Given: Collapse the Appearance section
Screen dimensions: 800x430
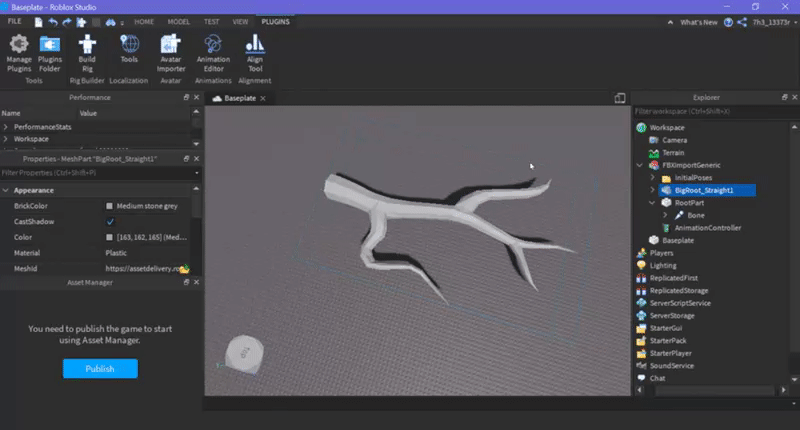Looking at the screenshot, I should [x=6, y=190].
